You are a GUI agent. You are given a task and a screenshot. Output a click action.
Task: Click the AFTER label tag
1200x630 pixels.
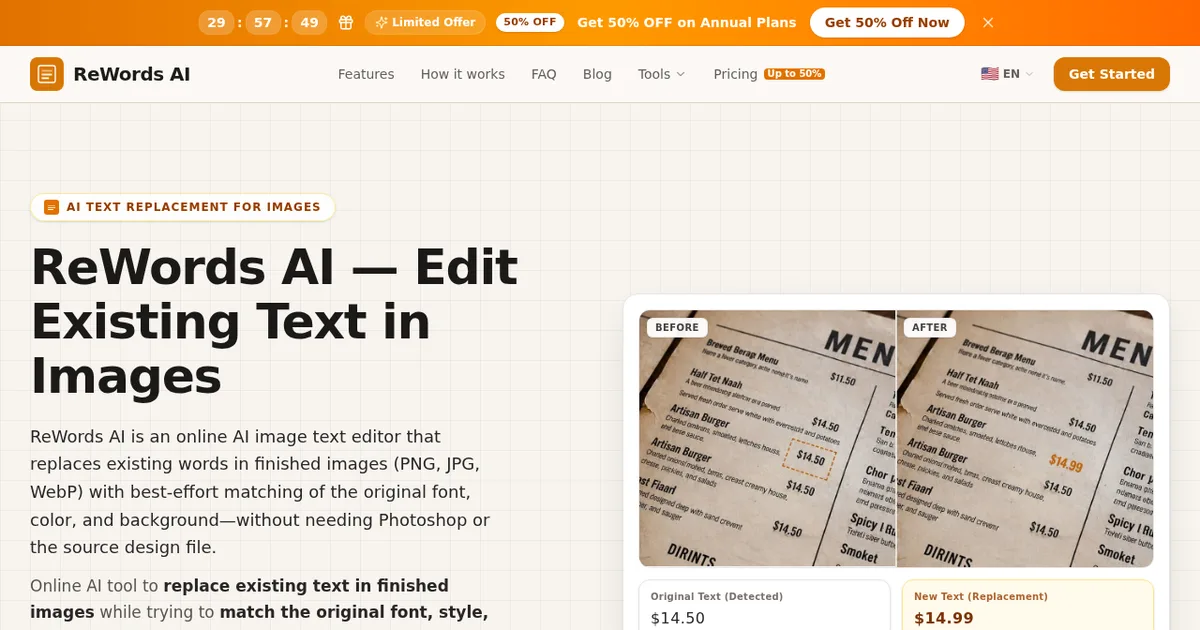click(x=930, y=327)
